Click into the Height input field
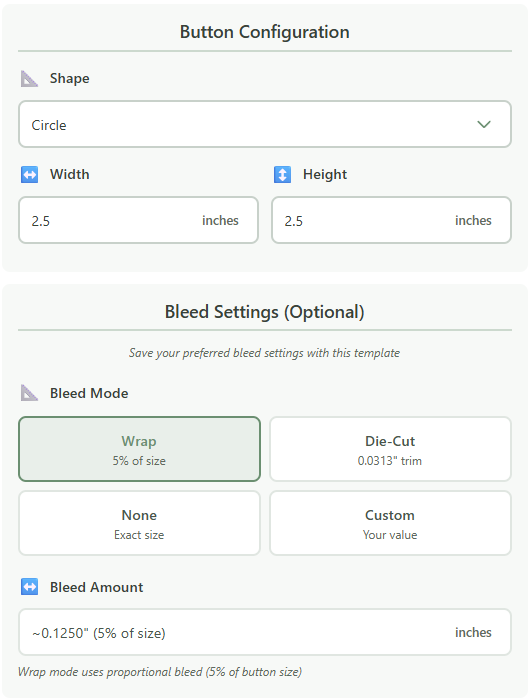The width and height of the screenshot is (529, 699). pos(391,220)
